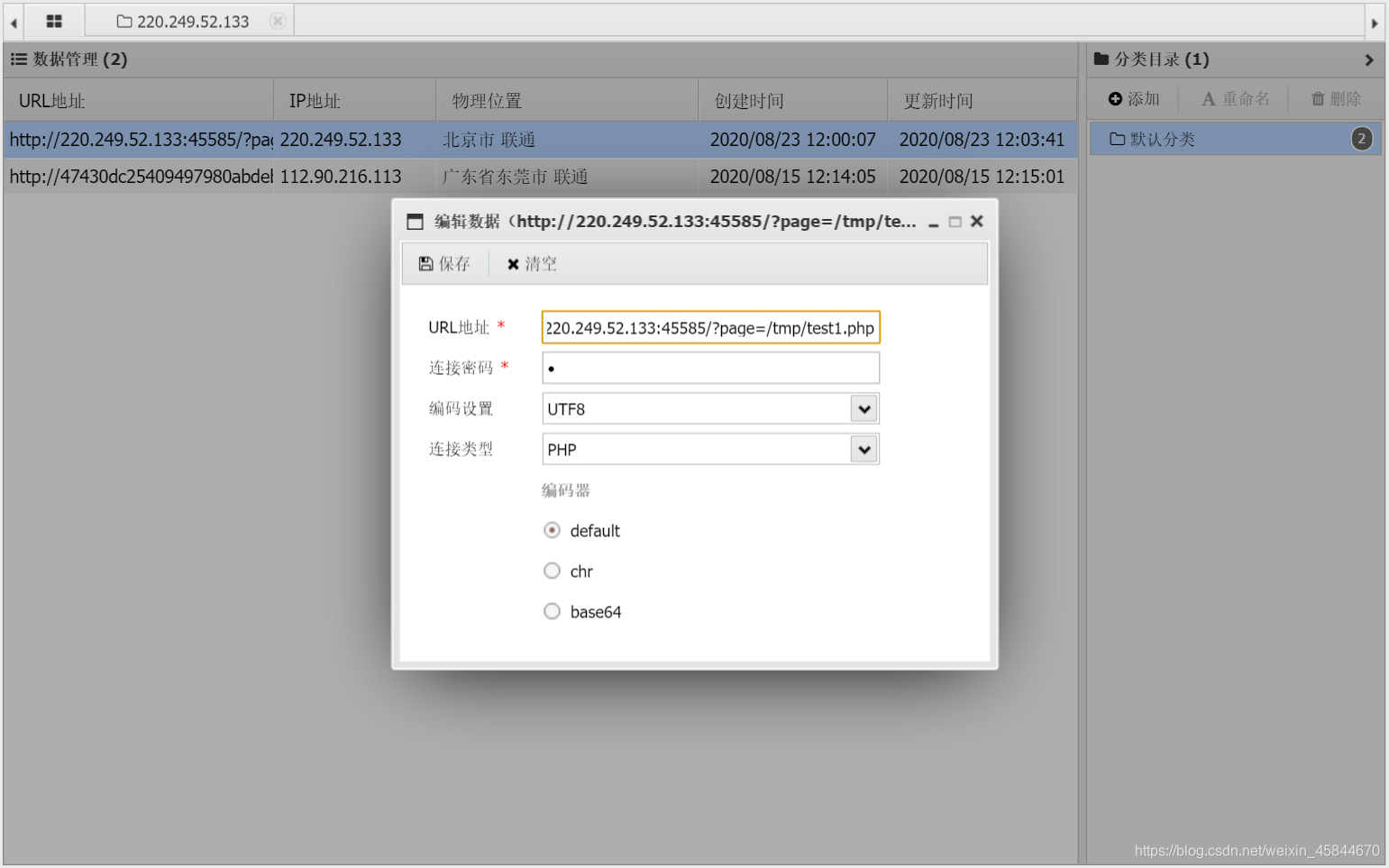
Task: Click the 重命名 button in 分类目录 panel
Action: [x=1234, y=98]
